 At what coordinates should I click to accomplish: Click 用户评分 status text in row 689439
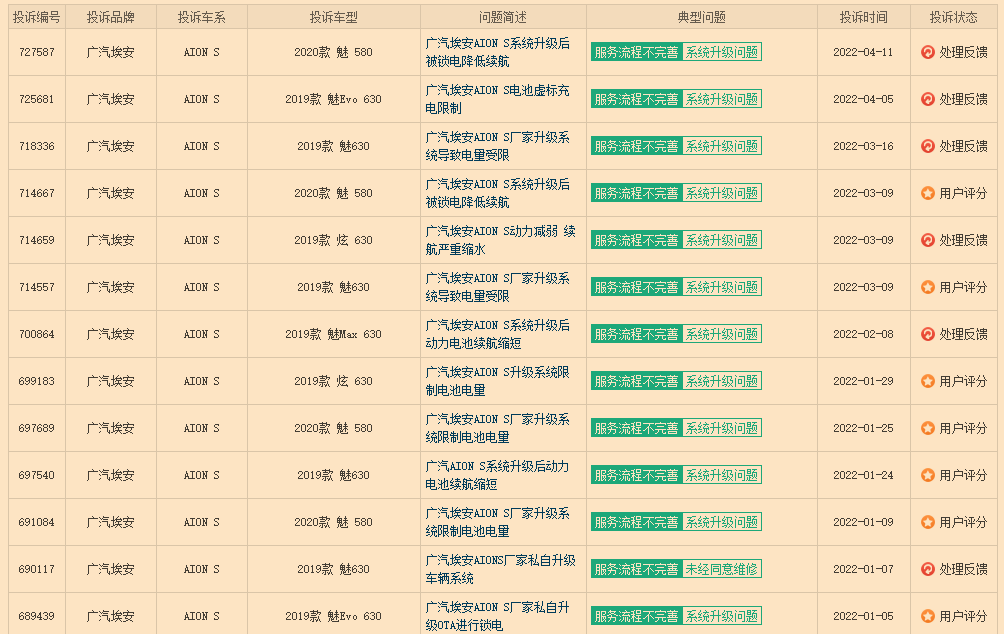964,616
